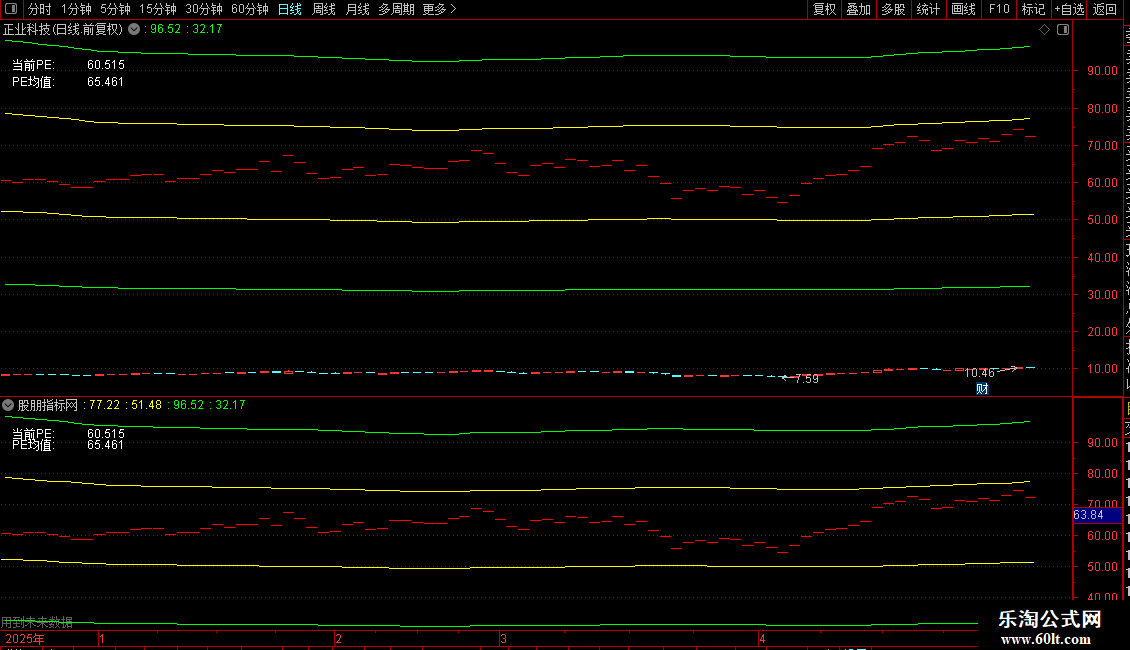The image size is (1130, 650).
Task: Select the 60分钟 period
Action: 250,9
